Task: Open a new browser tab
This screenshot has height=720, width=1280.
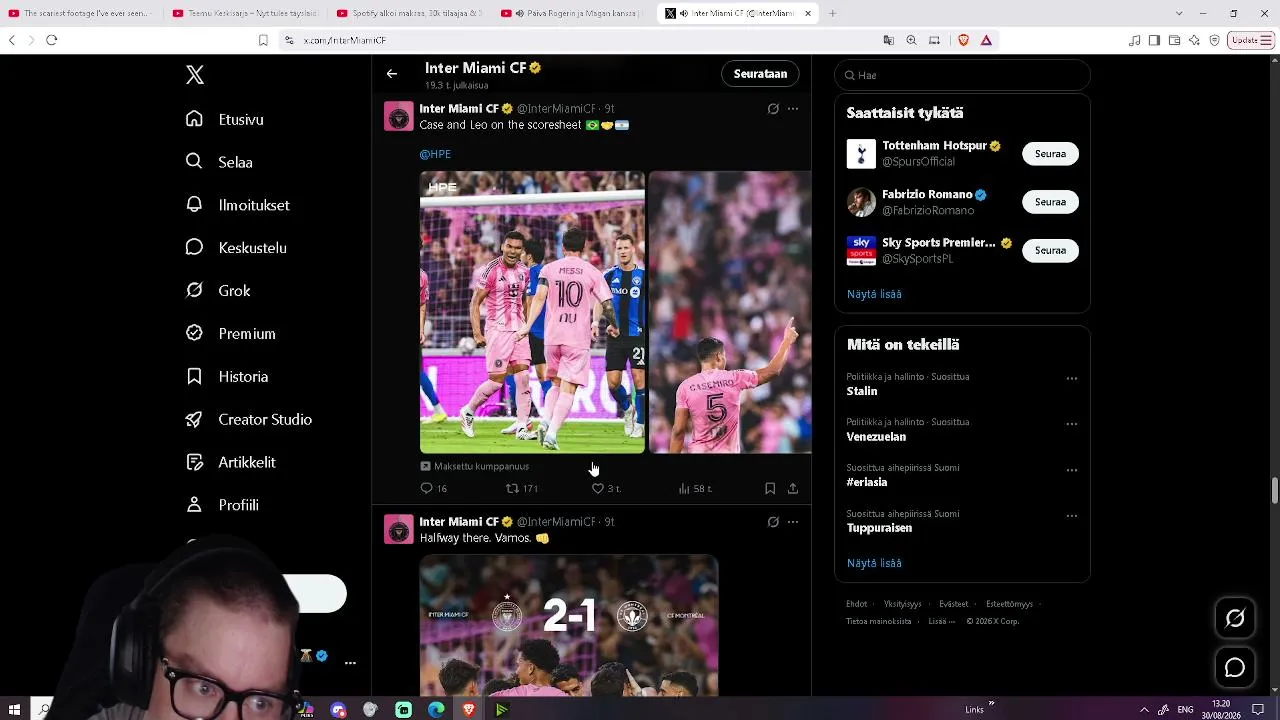Action: tap(832, 13)
